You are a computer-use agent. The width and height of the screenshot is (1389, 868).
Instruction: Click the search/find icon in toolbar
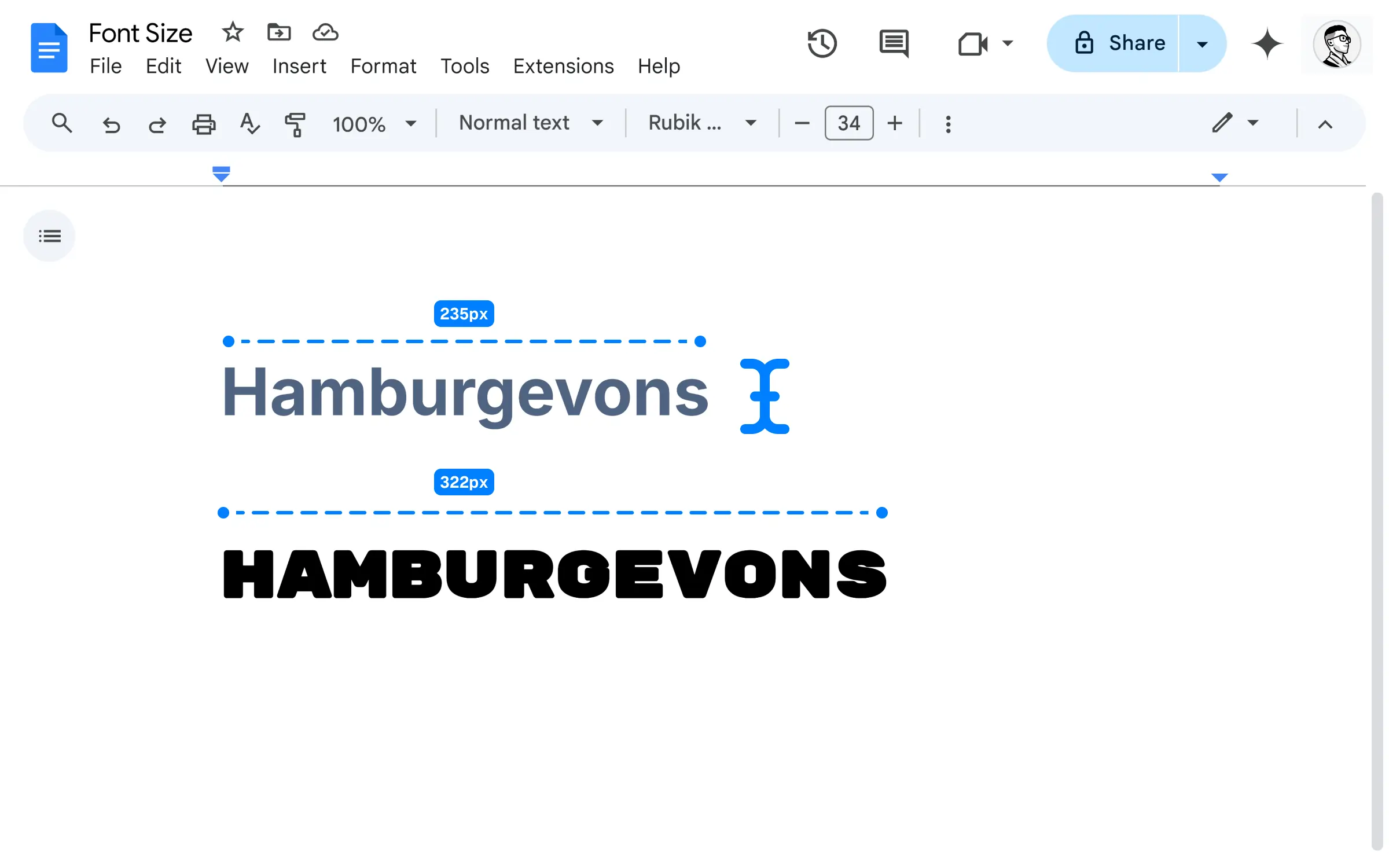(61, 123)
